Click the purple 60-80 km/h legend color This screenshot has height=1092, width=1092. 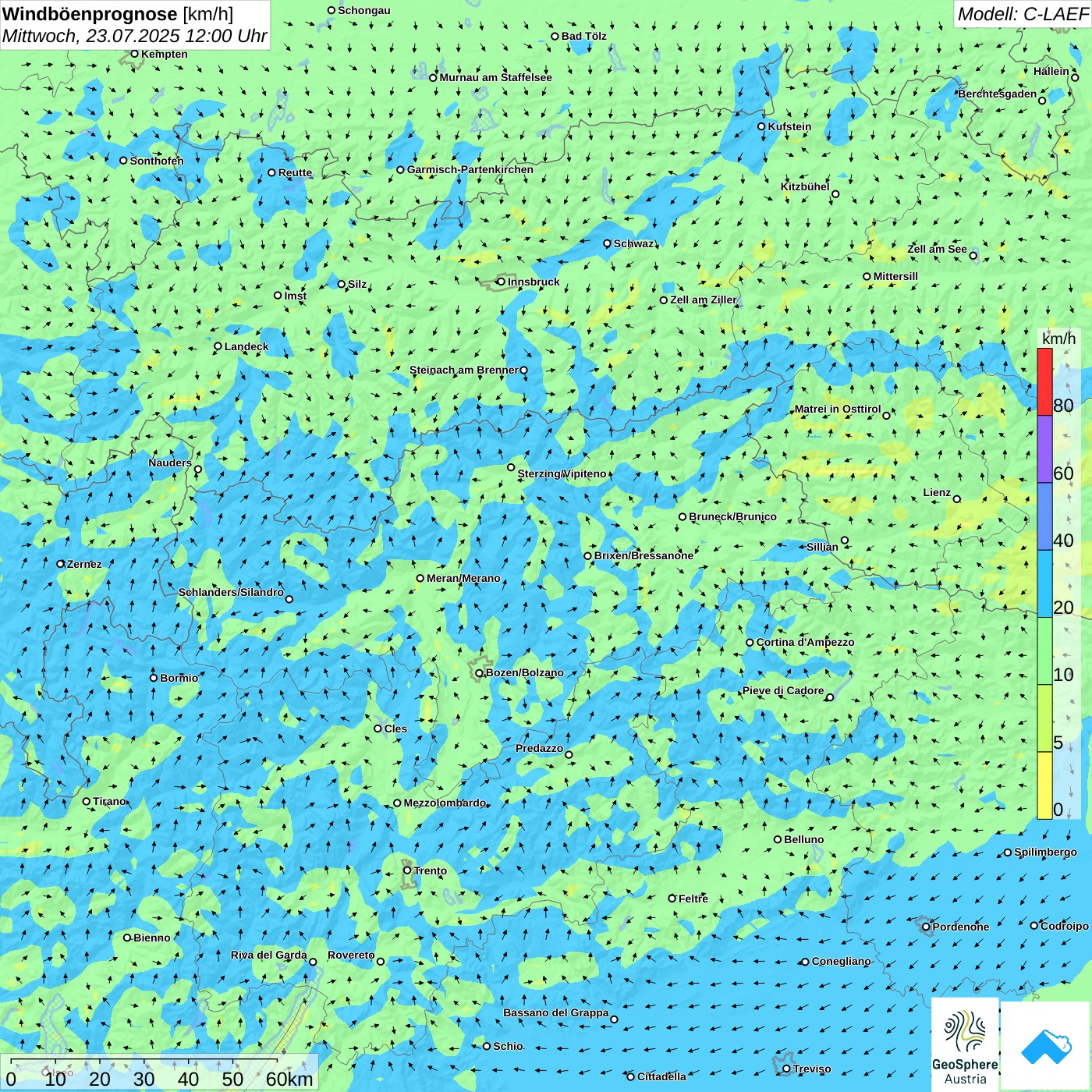(x=1044, y=449)
